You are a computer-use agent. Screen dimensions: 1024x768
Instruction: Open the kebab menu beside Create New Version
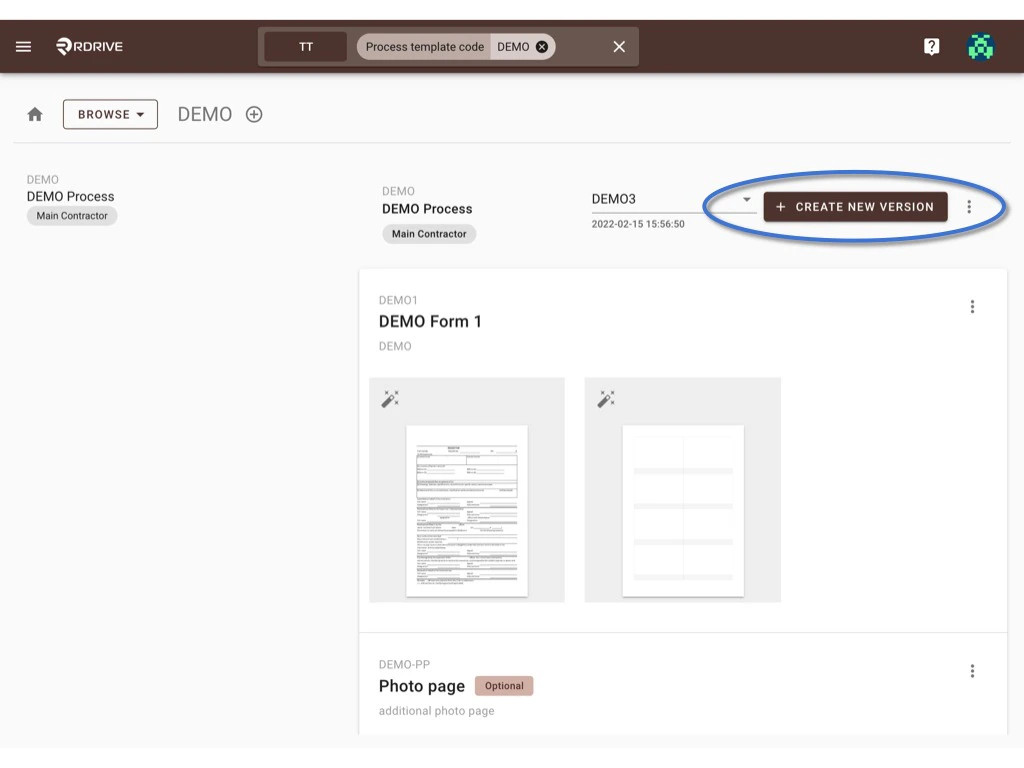tap(969, 206)
